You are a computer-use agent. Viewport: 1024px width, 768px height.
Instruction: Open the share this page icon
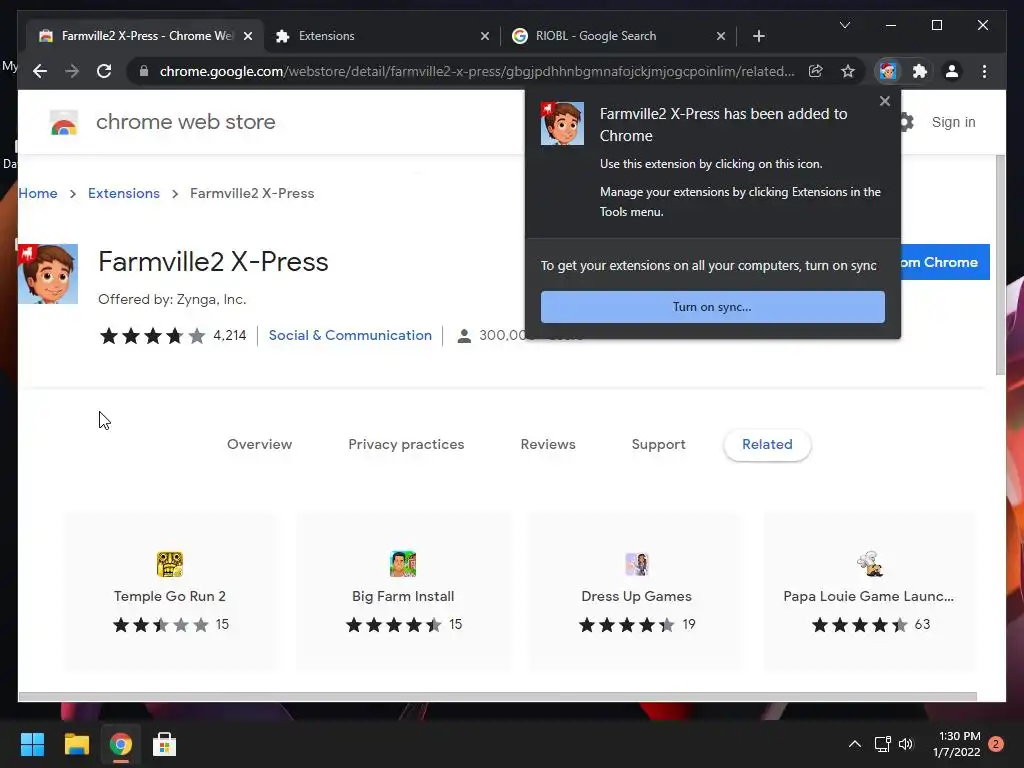(x=816, y=71)
